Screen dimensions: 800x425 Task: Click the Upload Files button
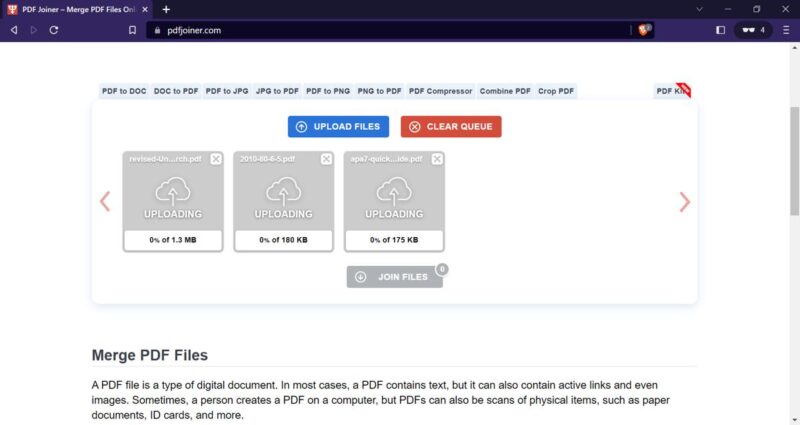(x=338, y=127)
